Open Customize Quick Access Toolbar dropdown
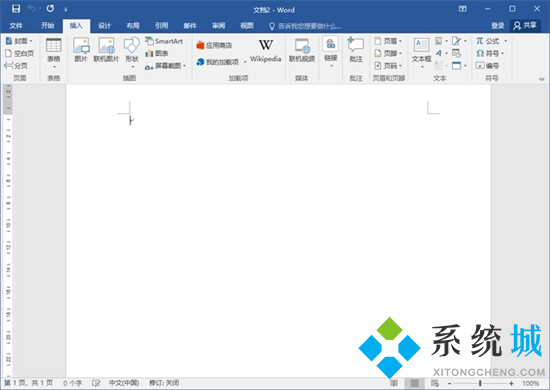Screen dimensions: 550x390 pos(66,9)
